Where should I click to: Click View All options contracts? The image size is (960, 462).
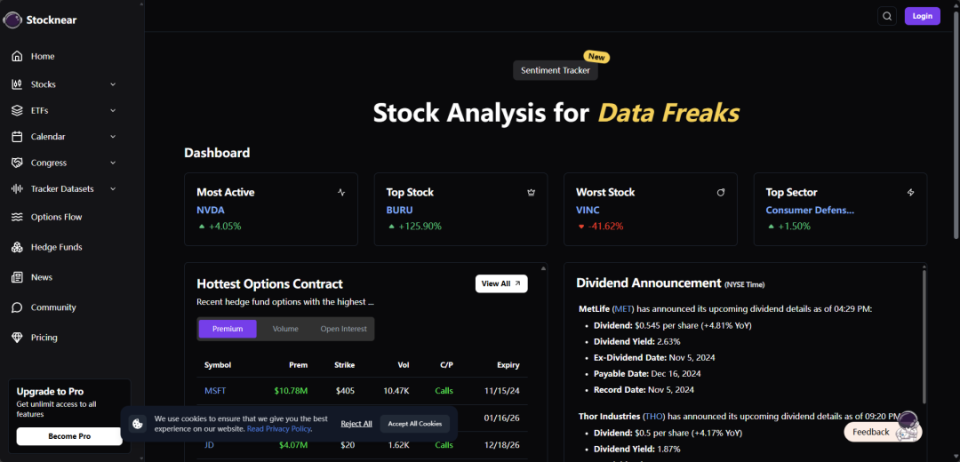click(501, 283)
